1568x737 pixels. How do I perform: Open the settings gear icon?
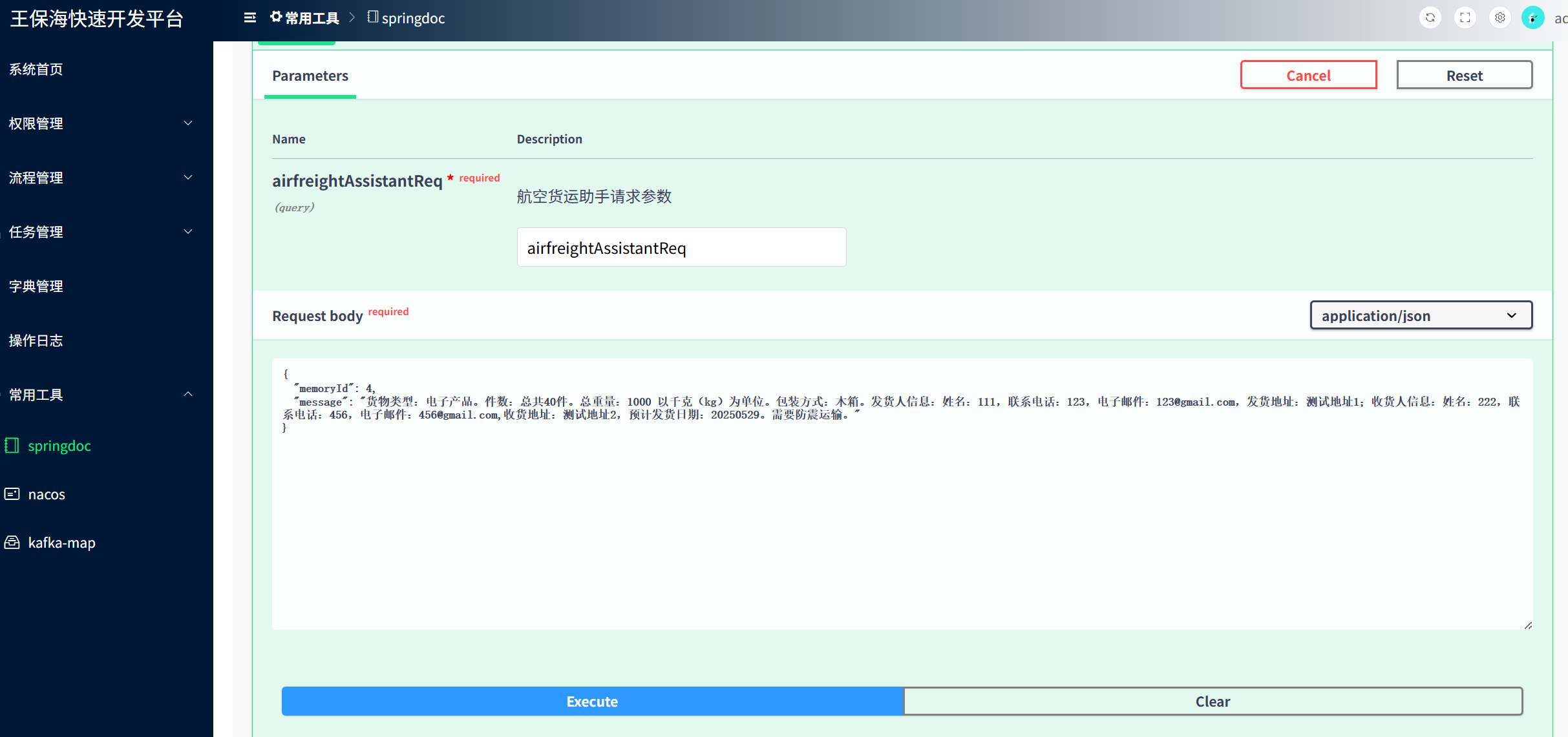[1499, 18]
